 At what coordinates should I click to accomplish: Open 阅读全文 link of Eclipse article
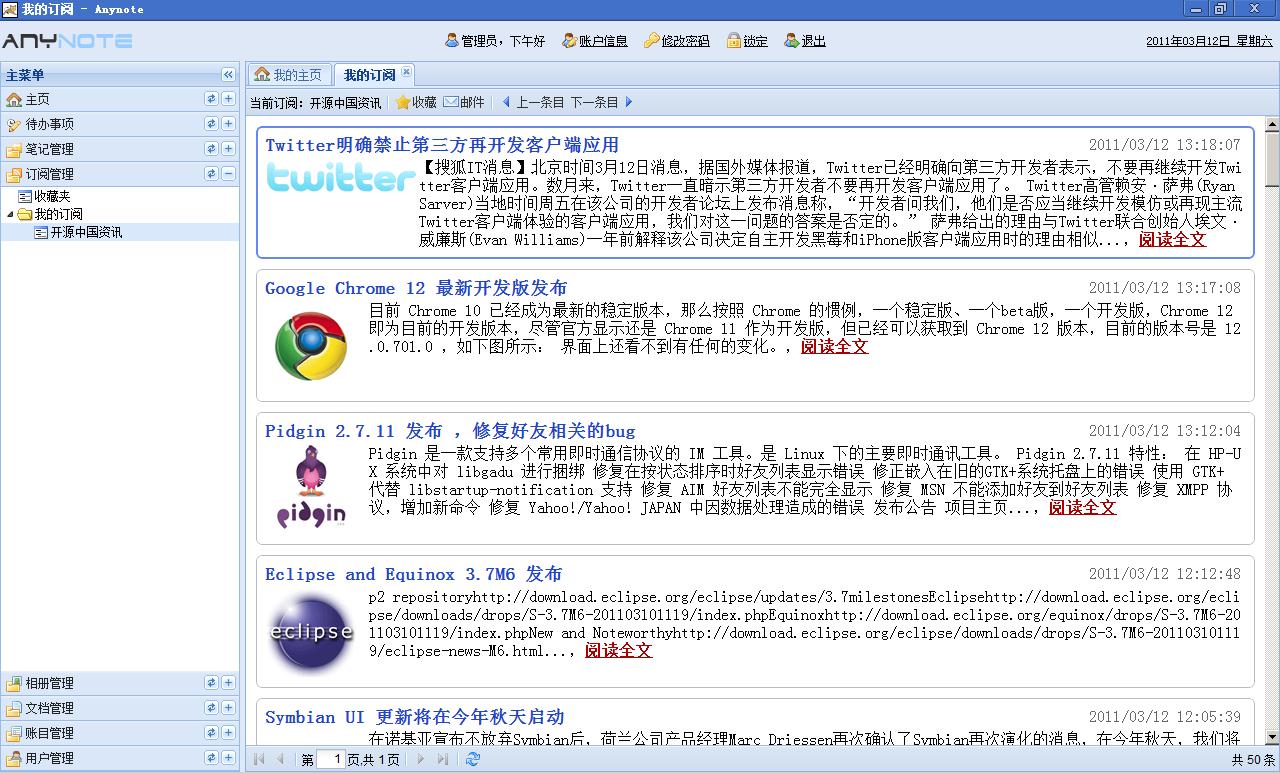point(618,650)
